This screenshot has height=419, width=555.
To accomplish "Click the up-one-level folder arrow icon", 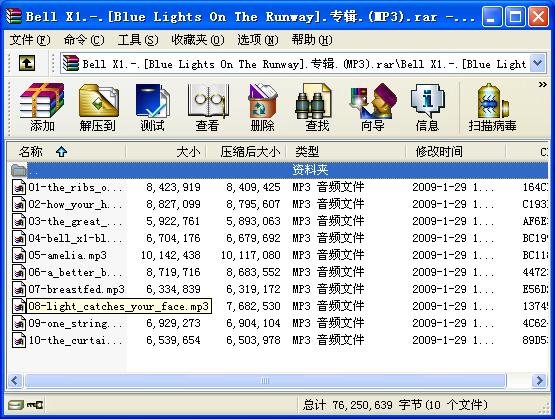I will pos(27,63).
